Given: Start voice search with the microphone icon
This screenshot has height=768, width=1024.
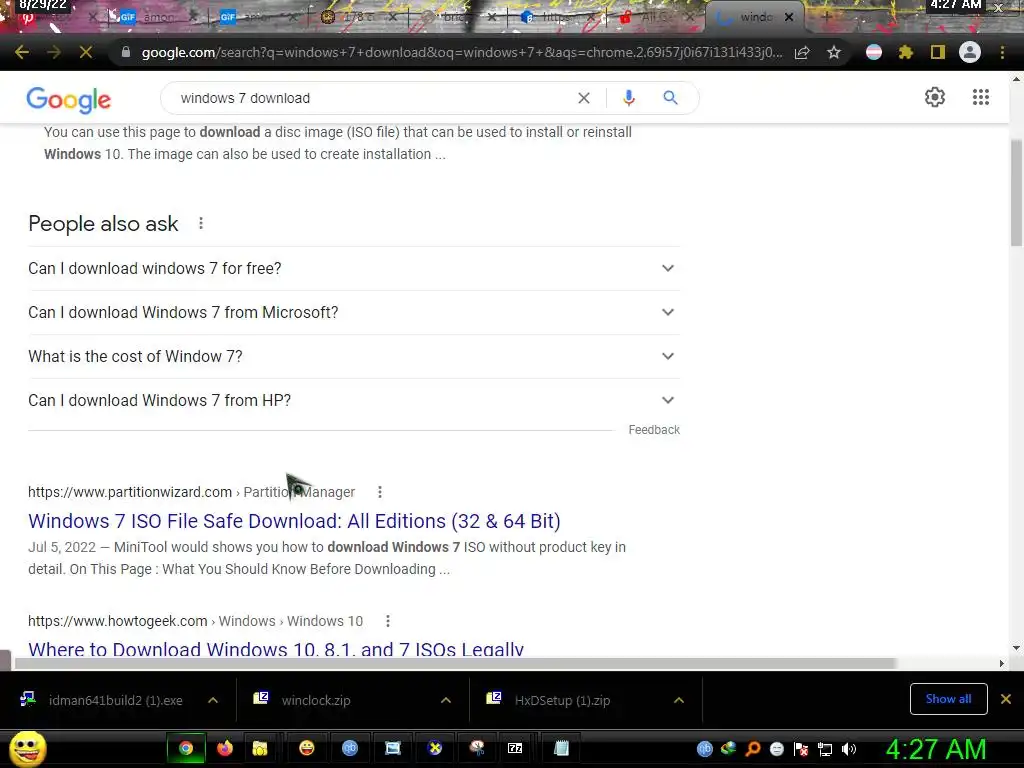Looking at the screenshot, I should (628, 98).
